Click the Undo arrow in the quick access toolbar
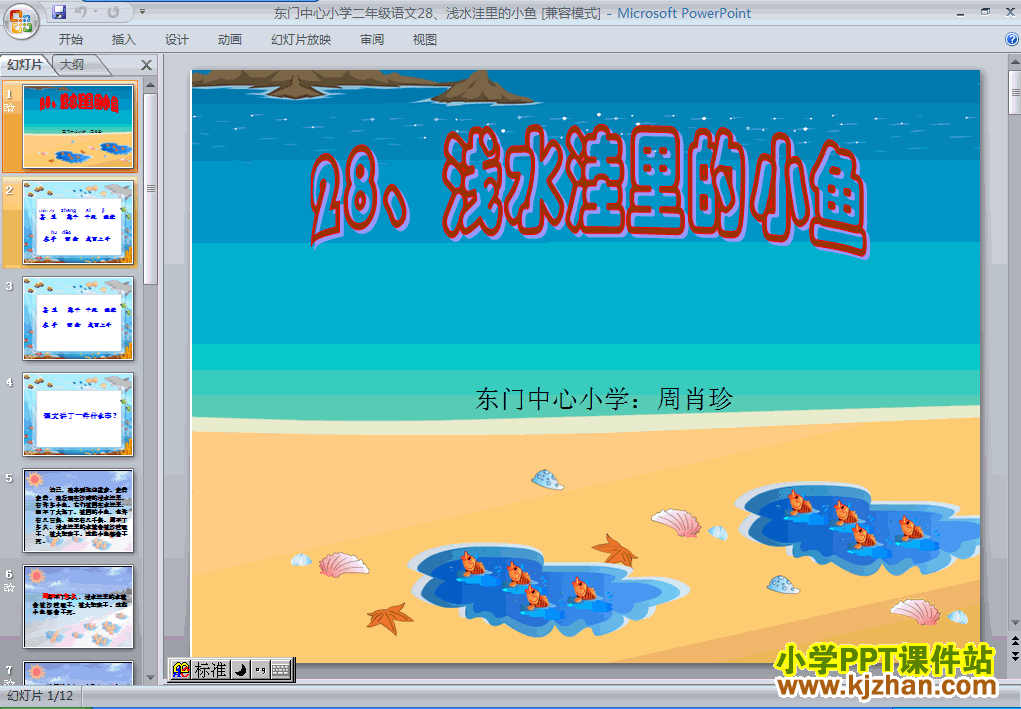 coord(80,12)
